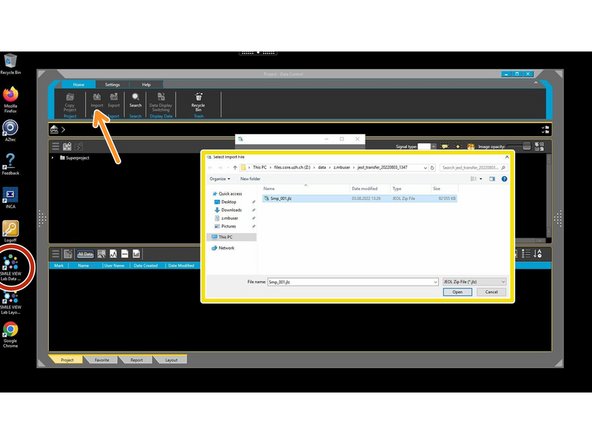Select Downloads in navigation pane

click(x=228, y=210)
